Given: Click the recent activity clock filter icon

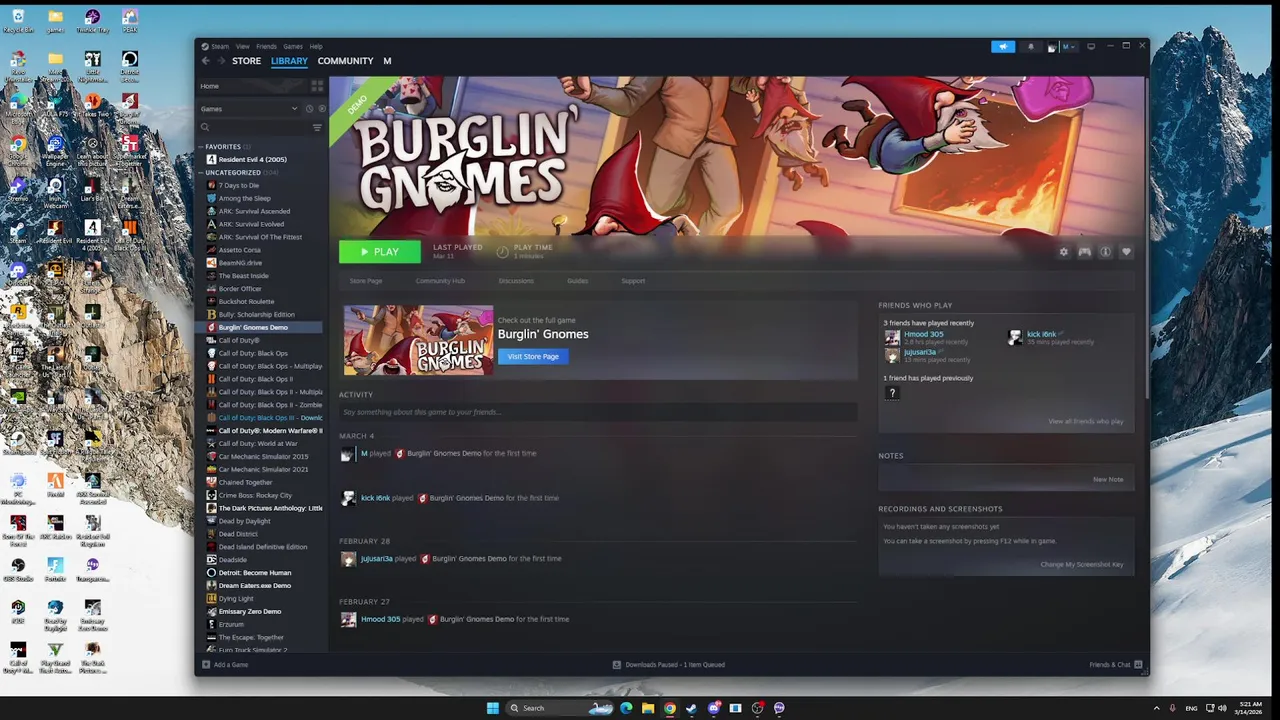Looking at the screenshot, I should 309,108.
